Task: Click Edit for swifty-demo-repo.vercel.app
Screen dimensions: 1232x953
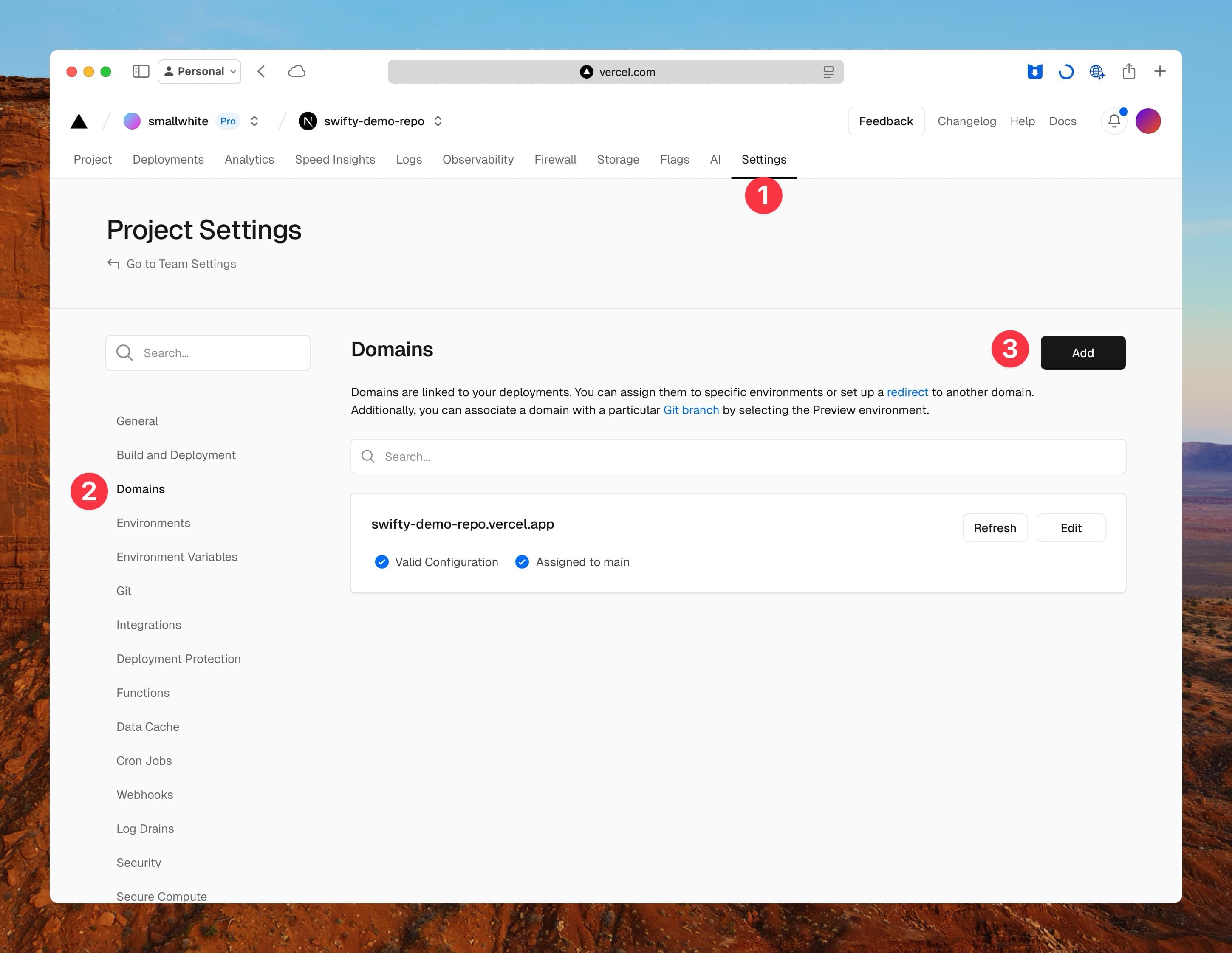Action: point(1071,528)
